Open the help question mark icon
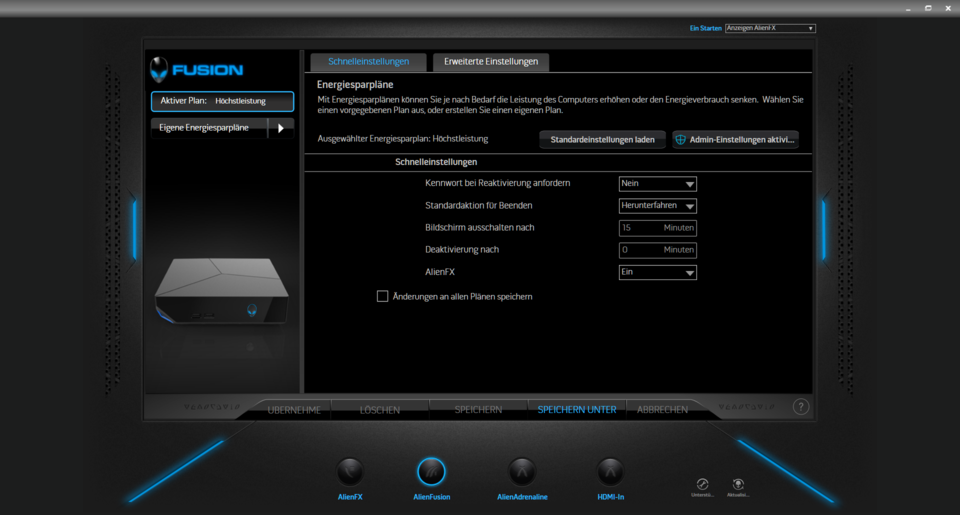The width and height of the screenshot is (960, 515). (x=801, y=407)
